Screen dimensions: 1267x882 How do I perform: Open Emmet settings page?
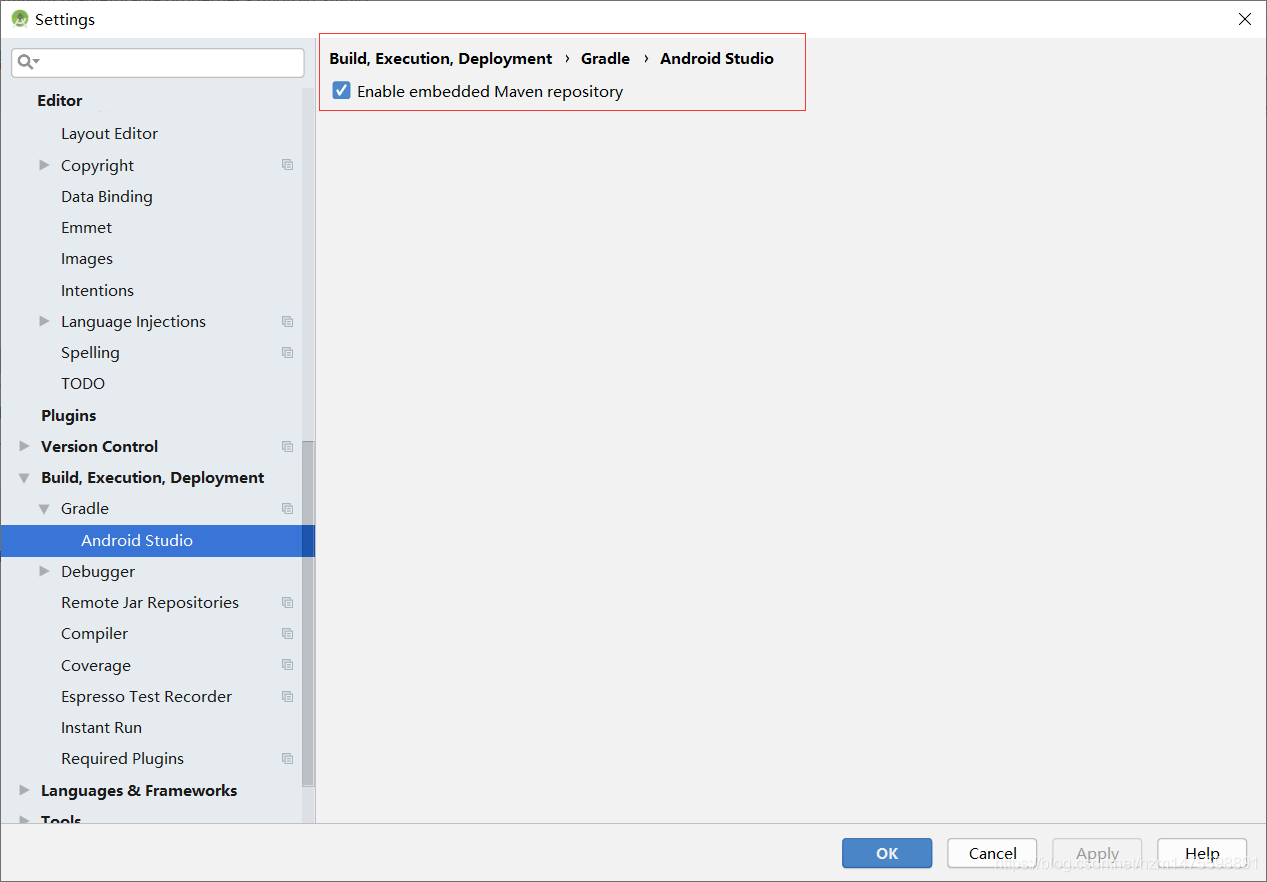87,227
